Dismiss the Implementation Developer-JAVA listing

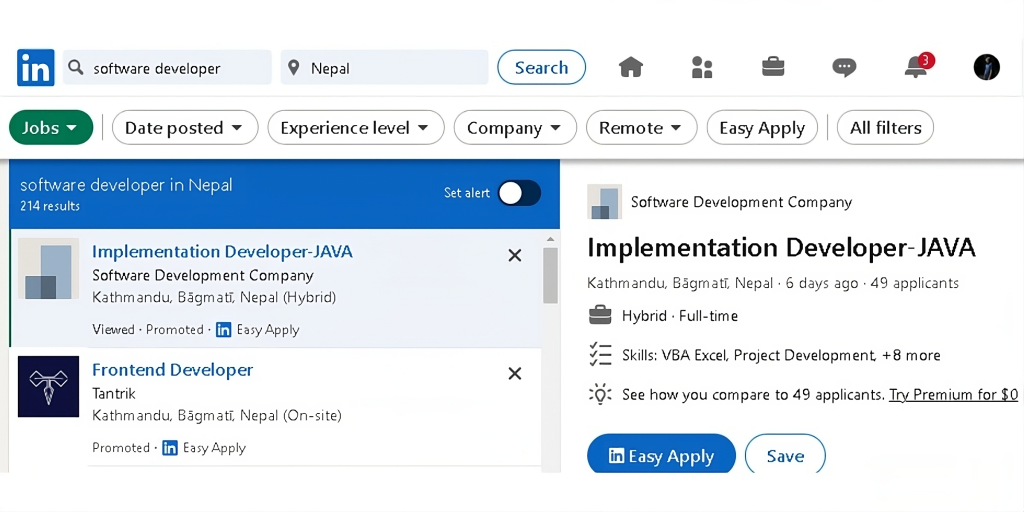(x=515, y=255)
